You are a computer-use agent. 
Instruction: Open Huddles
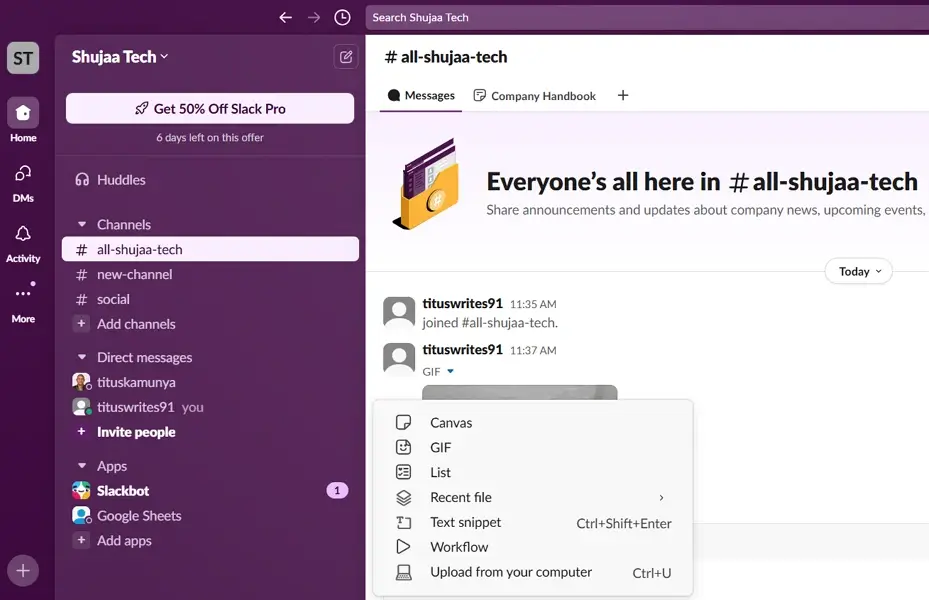click(x=210, y=179)
